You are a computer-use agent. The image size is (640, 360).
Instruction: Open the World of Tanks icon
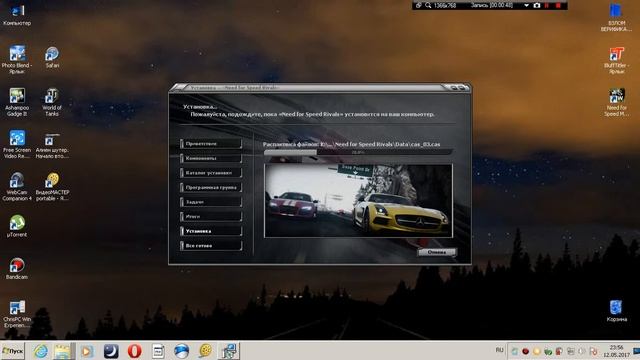[x=52, y=102]
